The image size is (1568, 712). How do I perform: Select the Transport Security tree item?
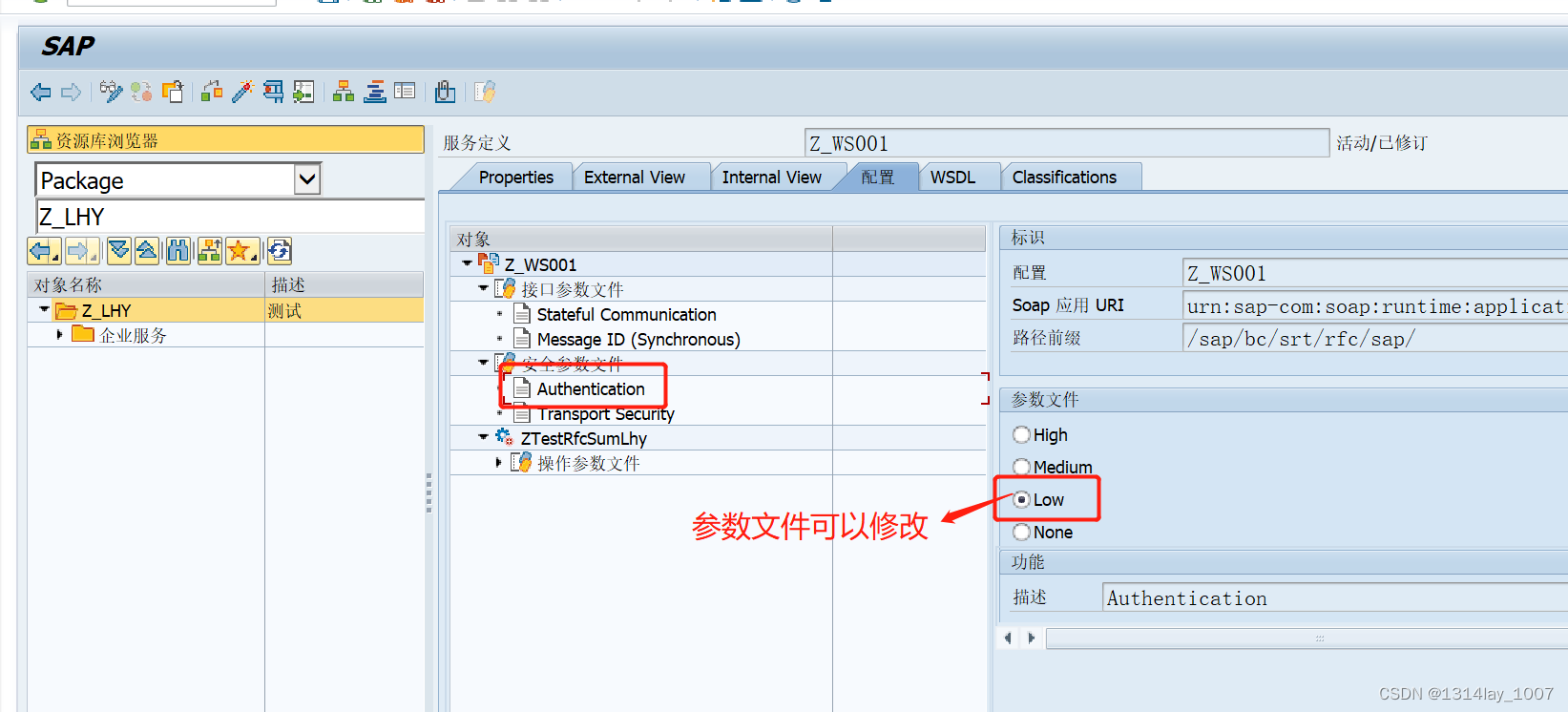pyautogui.click(x=606, y=413)
